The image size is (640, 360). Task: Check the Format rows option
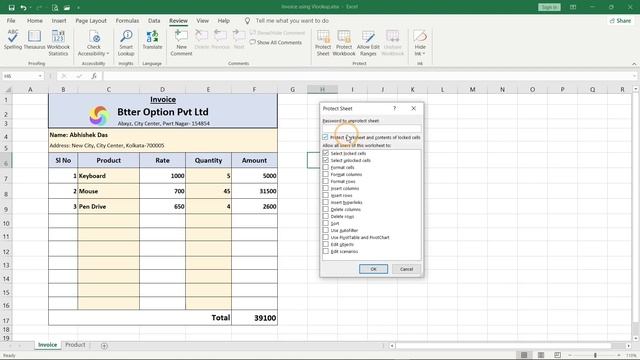tap(326, 181)
